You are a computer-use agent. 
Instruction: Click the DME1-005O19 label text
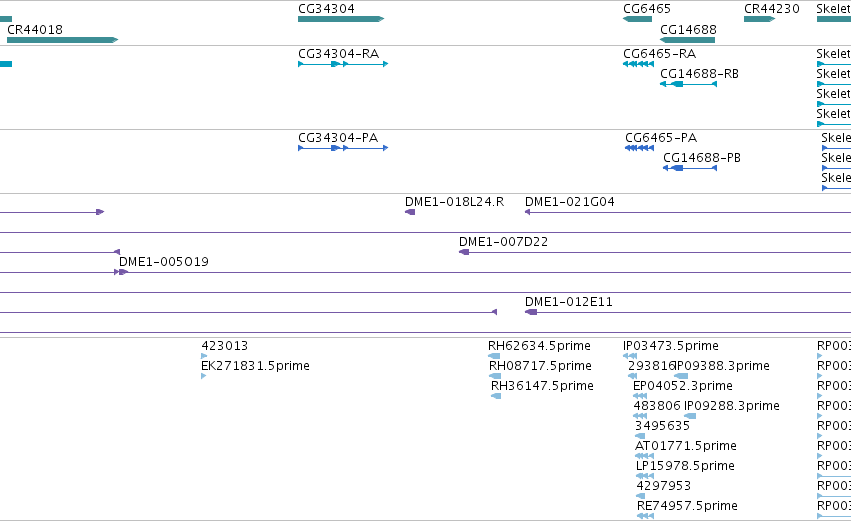164,262
